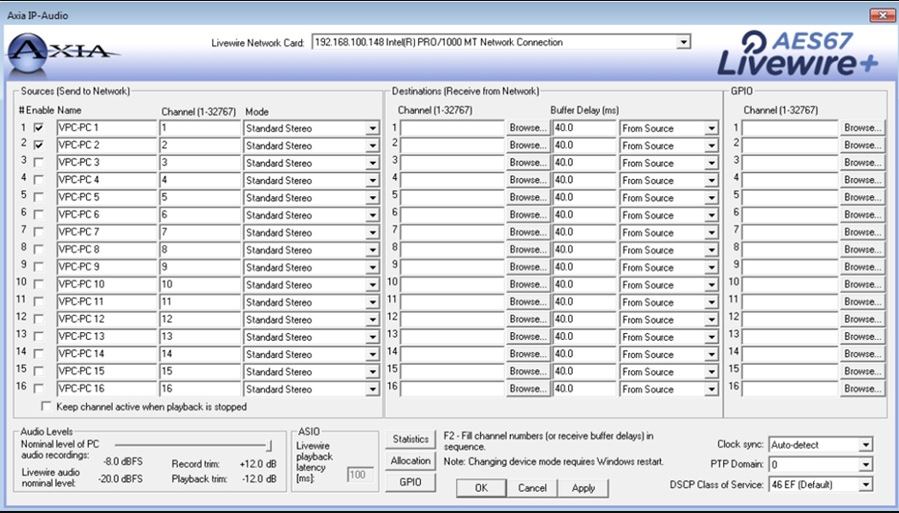
Task: Click Apply to save settings
Action: [x=583, y=488]
